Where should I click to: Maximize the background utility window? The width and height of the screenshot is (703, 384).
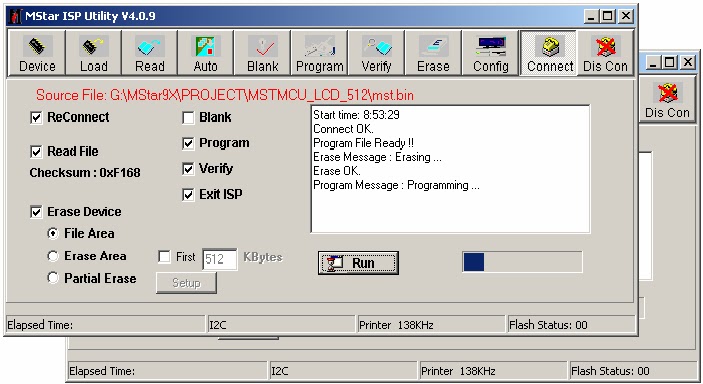pyautogui.click(x=670, y=62)
